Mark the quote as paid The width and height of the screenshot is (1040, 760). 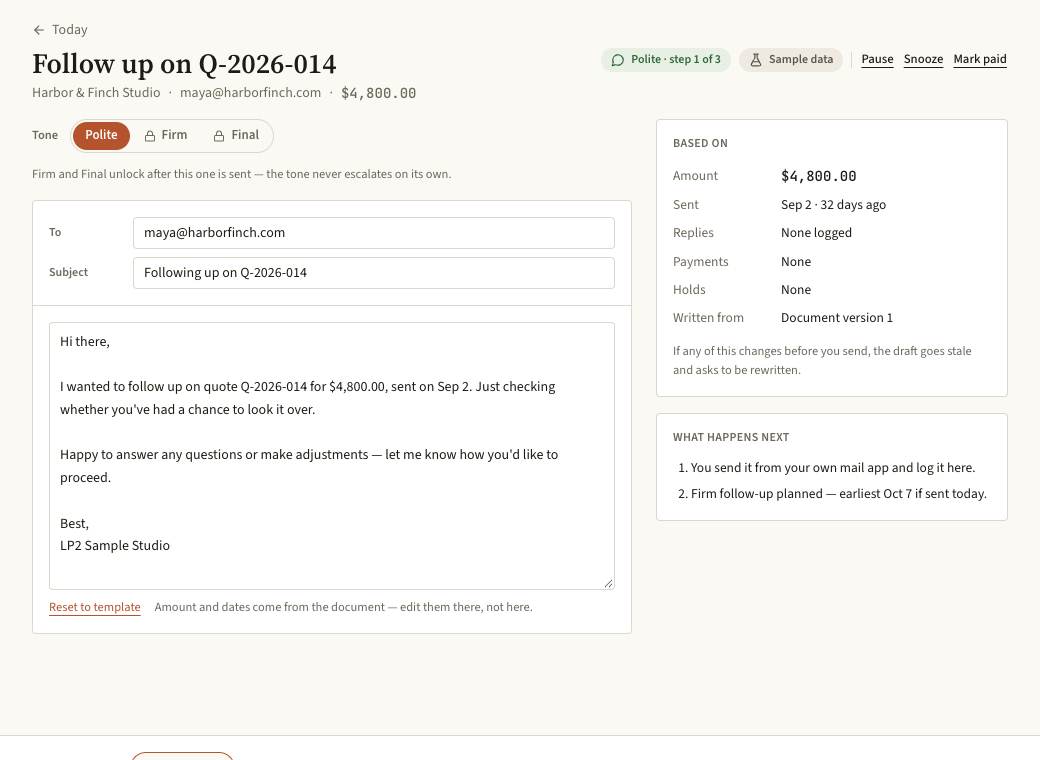pos(980,59)
